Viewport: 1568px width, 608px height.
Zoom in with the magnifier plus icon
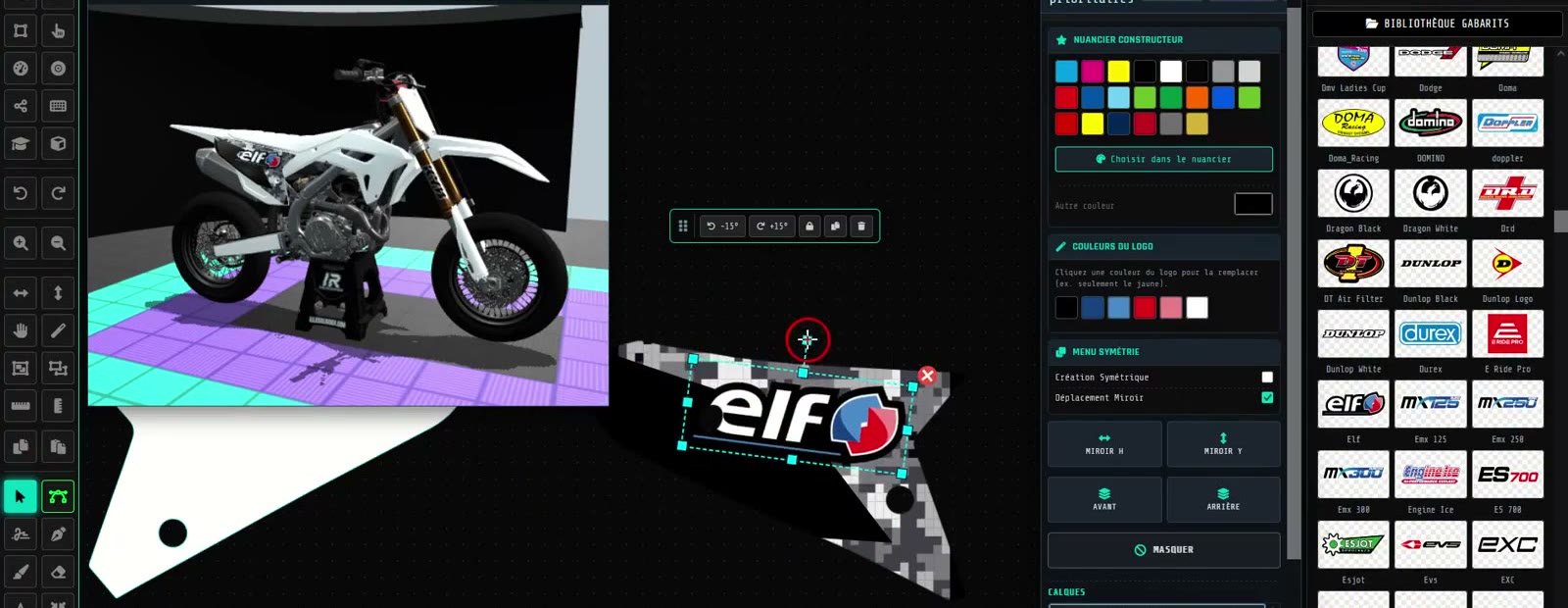[x=21, y=242]
